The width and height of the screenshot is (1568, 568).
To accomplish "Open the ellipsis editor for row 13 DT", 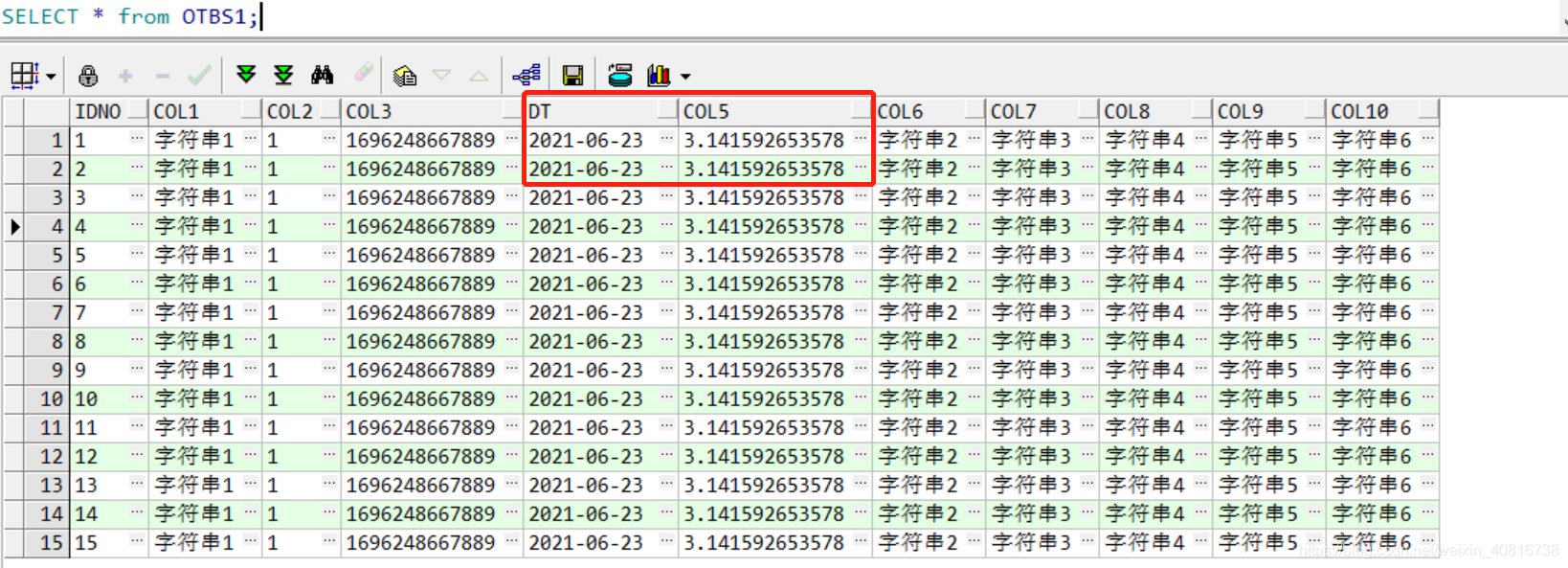I will (667, 484).
